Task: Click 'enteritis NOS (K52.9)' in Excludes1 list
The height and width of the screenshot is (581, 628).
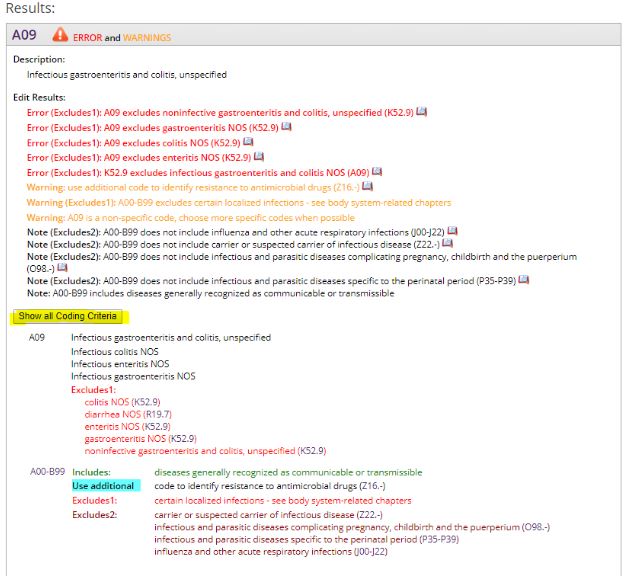Action: [127, 427]
